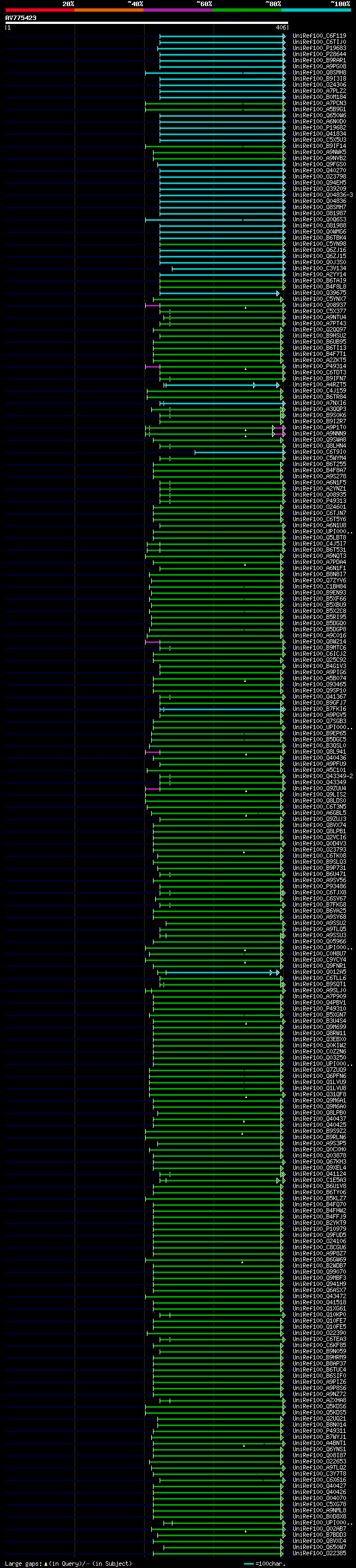Select hit UniRef100_B7BDD3

coord(319,1536)
